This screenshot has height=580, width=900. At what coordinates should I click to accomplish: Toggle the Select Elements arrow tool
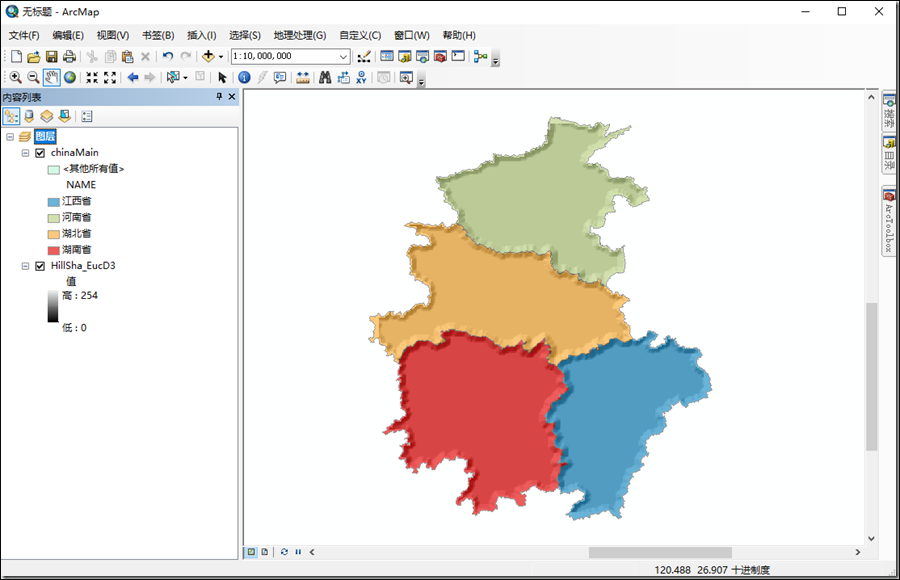pyautogui.click(x=222, y=77)
